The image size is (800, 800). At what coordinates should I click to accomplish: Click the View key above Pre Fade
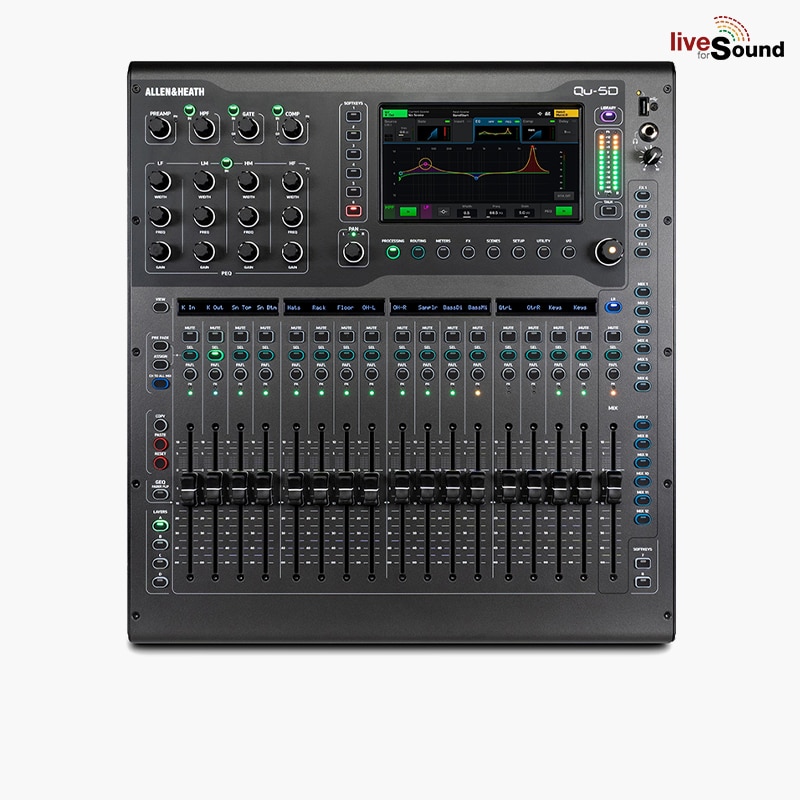(160, 308)
